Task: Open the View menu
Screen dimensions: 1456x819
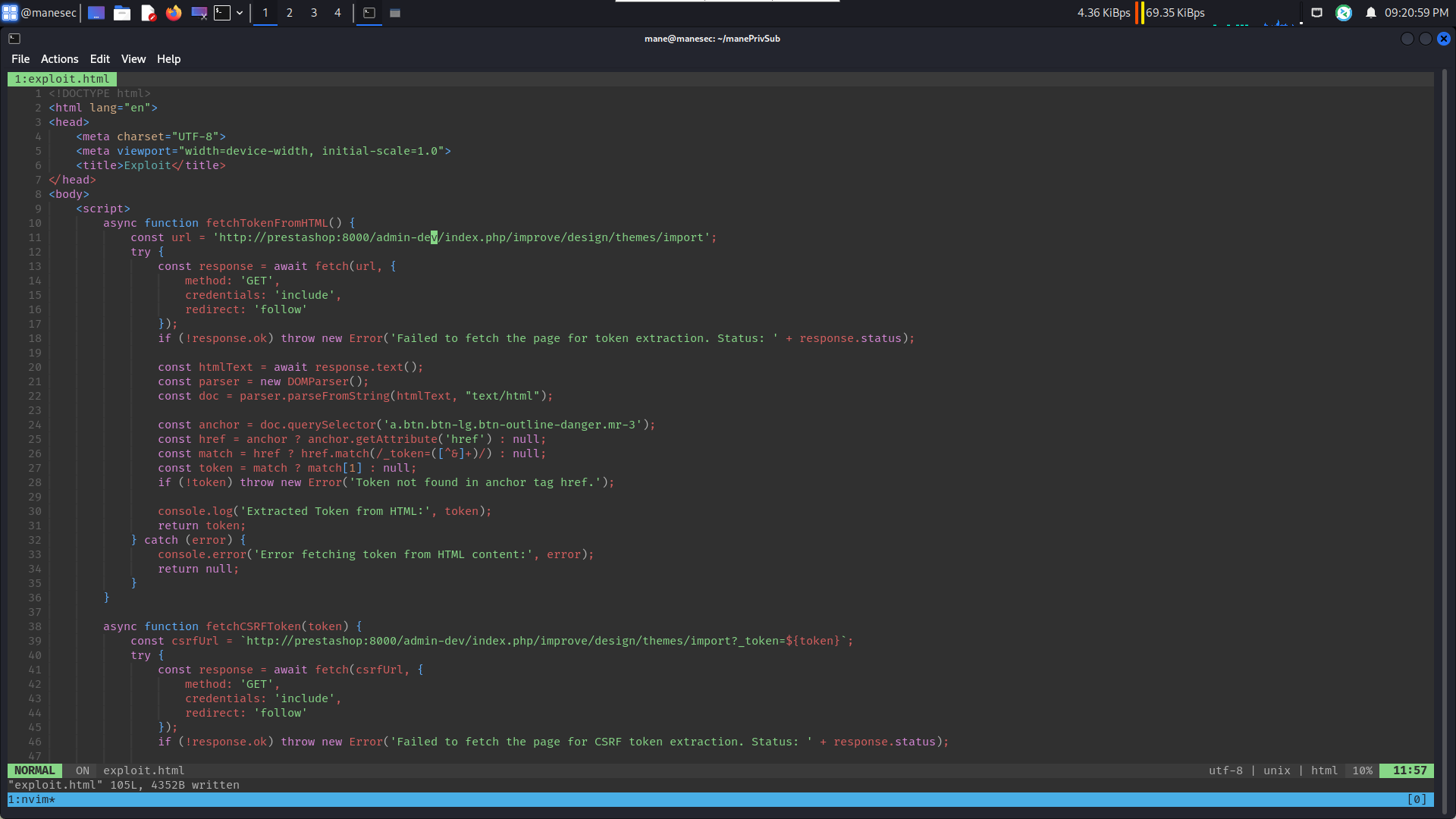Action: (133, 59)
